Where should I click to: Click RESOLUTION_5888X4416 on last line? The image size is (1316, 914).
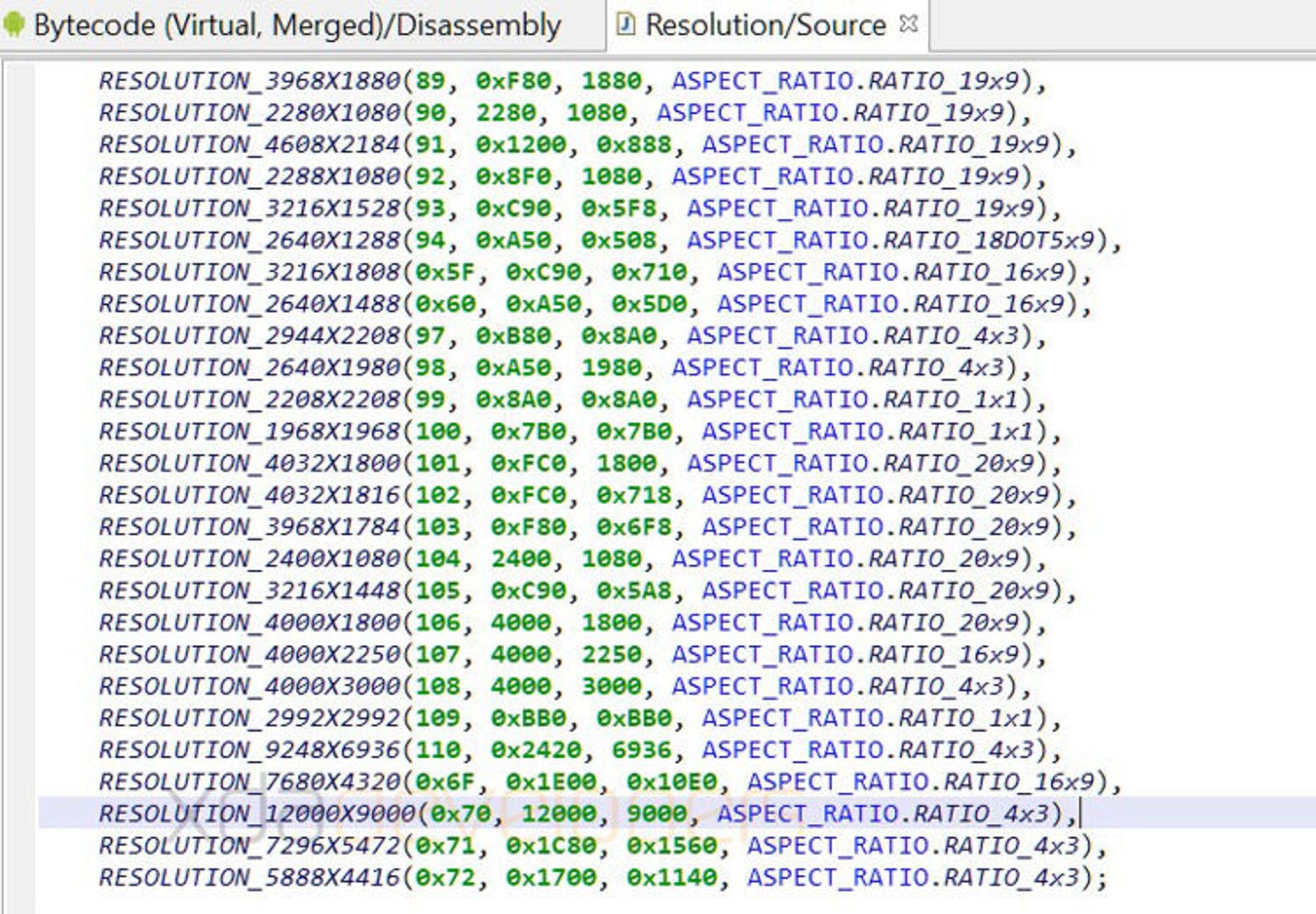(249, 877)
